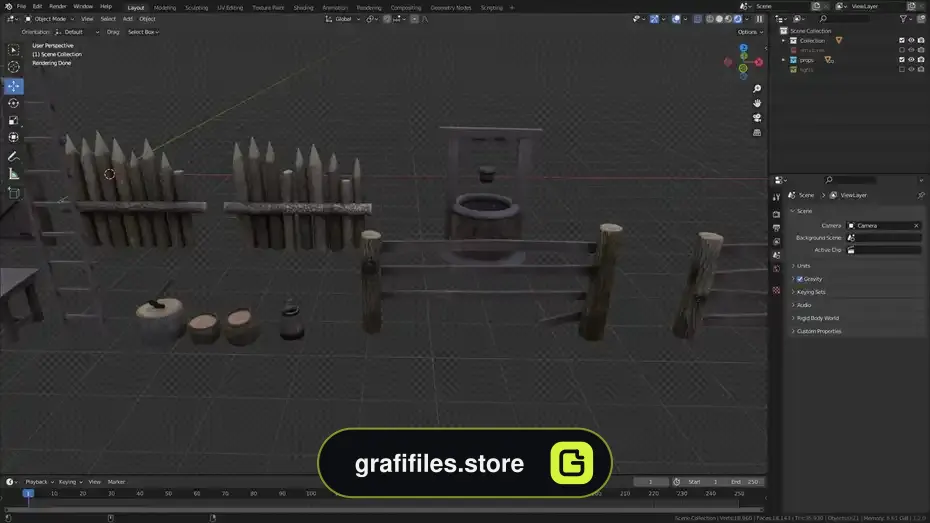Open the Options dropdown in viewport
The image size is (930, 523).
tap(750, 32)
